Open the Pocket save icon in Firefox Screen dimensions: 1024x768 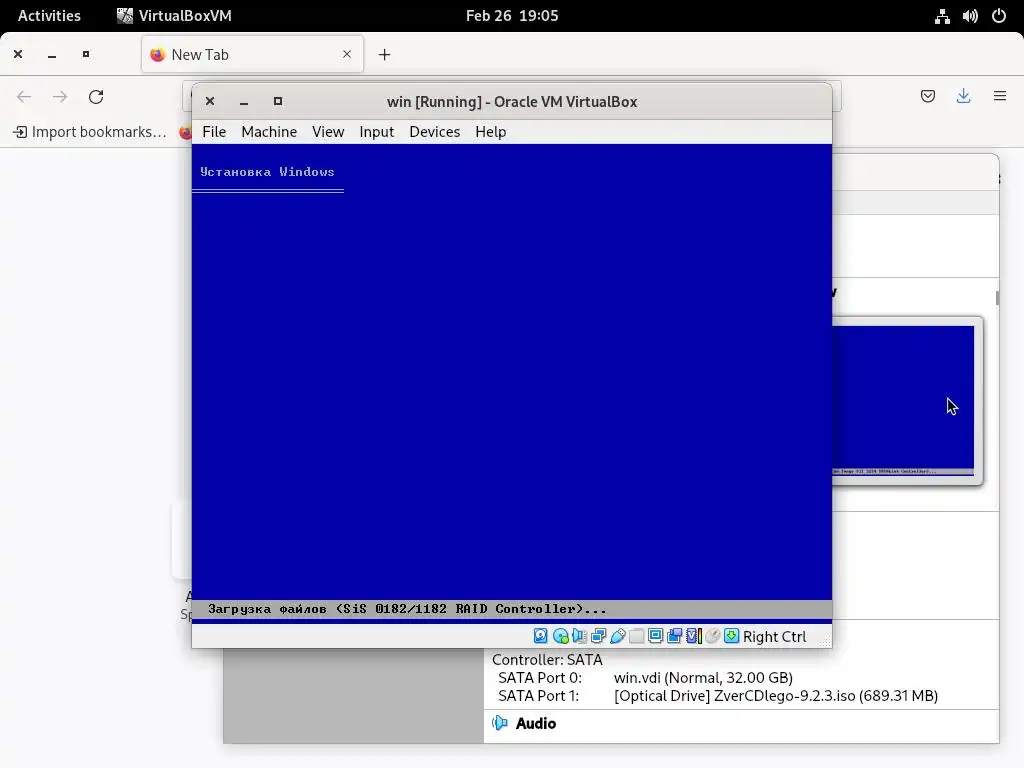click(928, 97)
